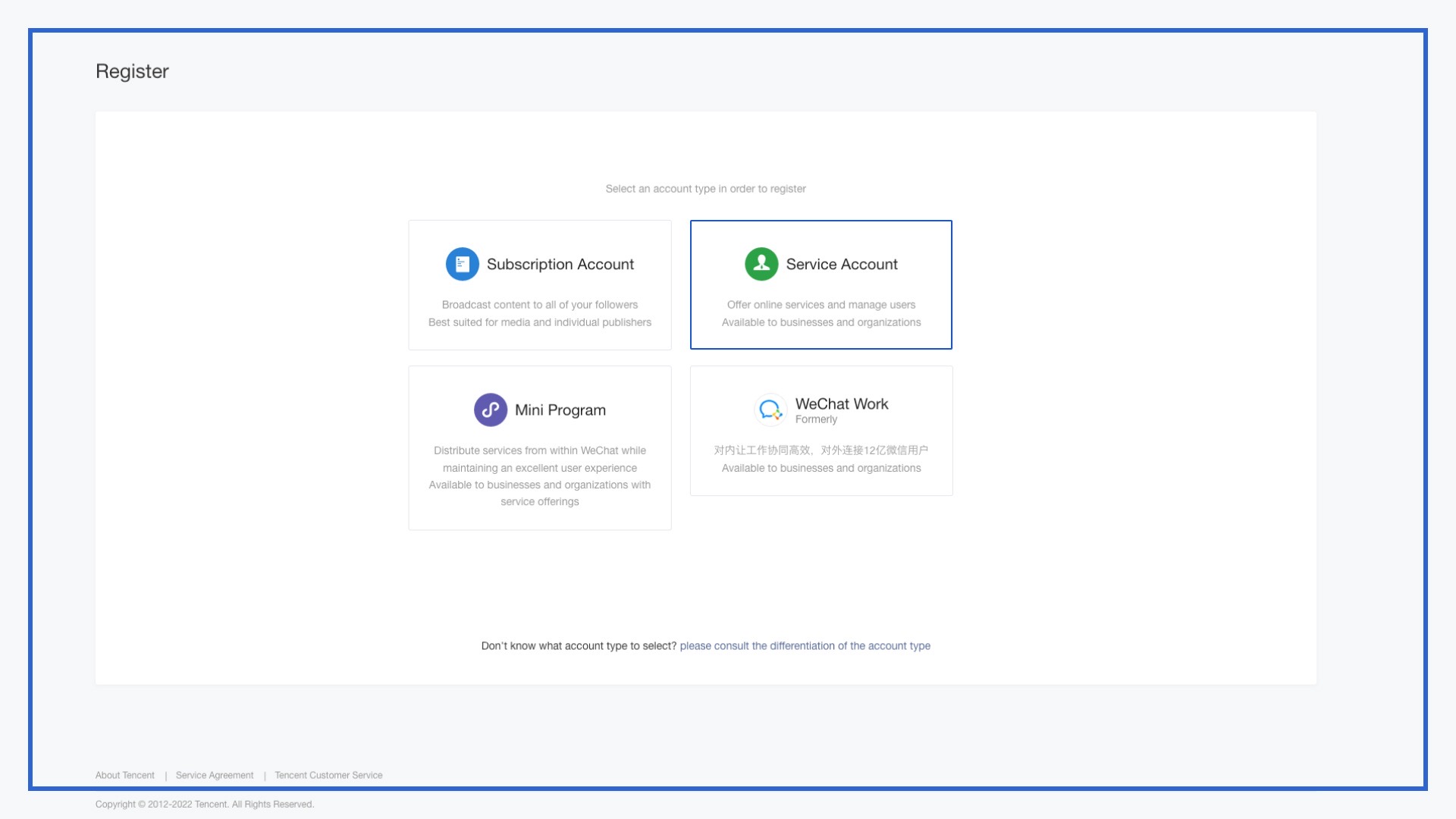The height and width of the screenshot is (819, 1456).
Task: Click the blue Subscription Account icon
Action: click(462, 264)
